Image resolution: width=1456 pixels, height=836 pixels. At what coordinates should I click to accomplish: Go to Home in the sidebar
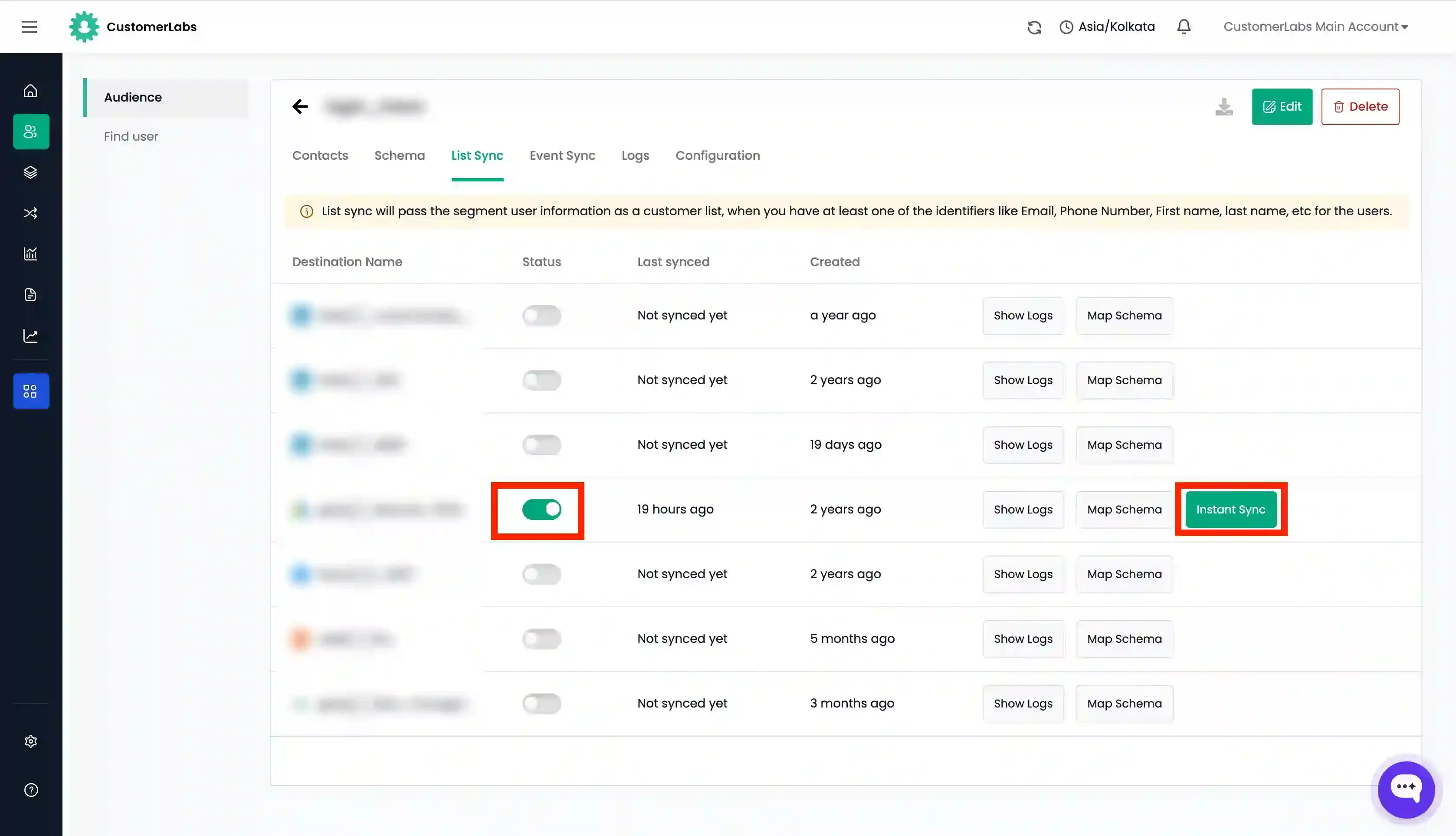click(x=30, y=91)
